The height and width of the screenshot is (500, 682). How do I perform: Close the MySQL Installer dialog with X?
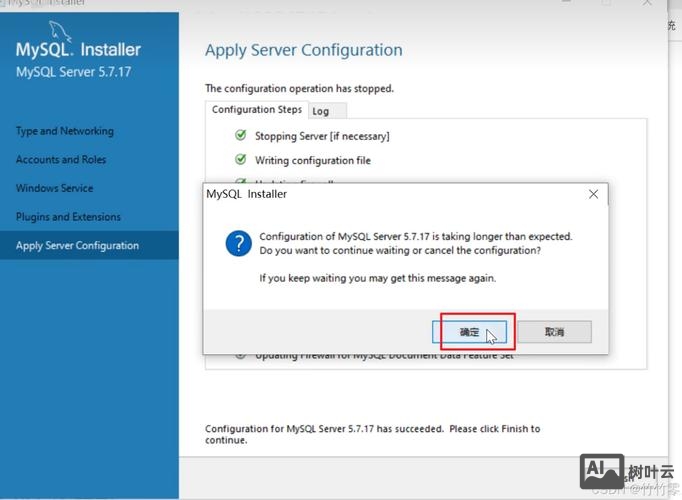(x=593, y=194)
